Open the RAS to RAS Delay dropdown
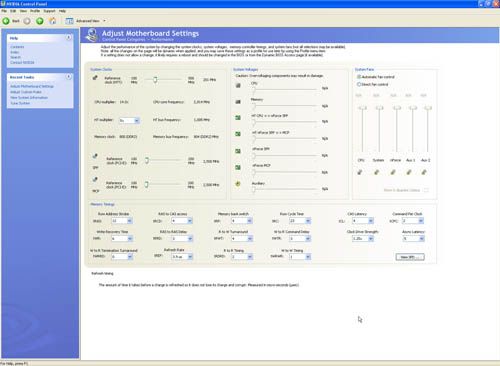Viewport: 500px width, 366px height. pos(190,239)
